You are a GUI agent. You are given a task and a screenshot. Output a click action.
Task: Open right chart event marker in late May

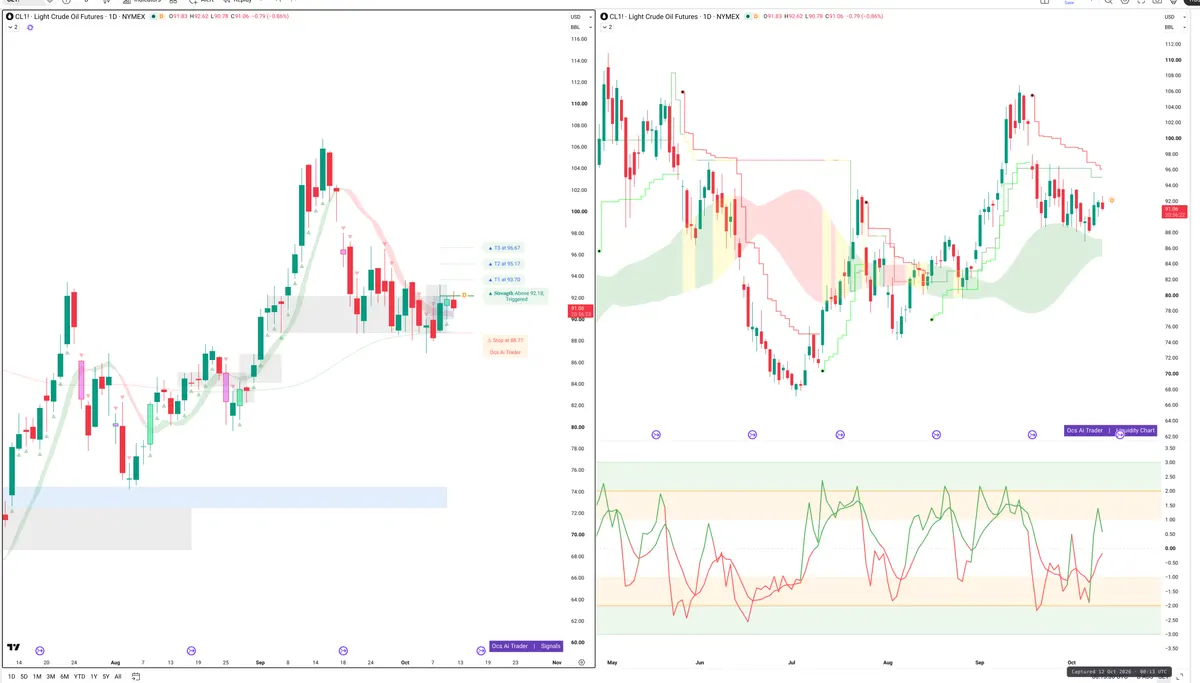pyautogui.click(x=656, y=435)
